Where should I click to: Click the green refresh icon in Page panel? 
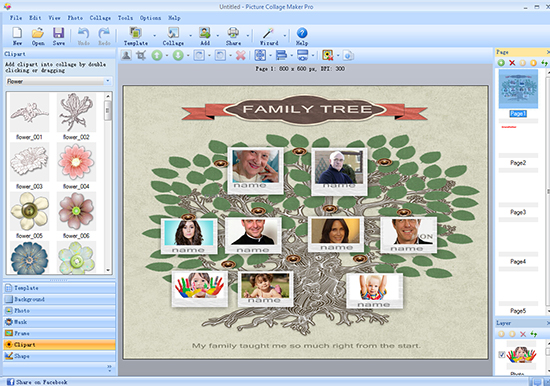tap(544, 63)
